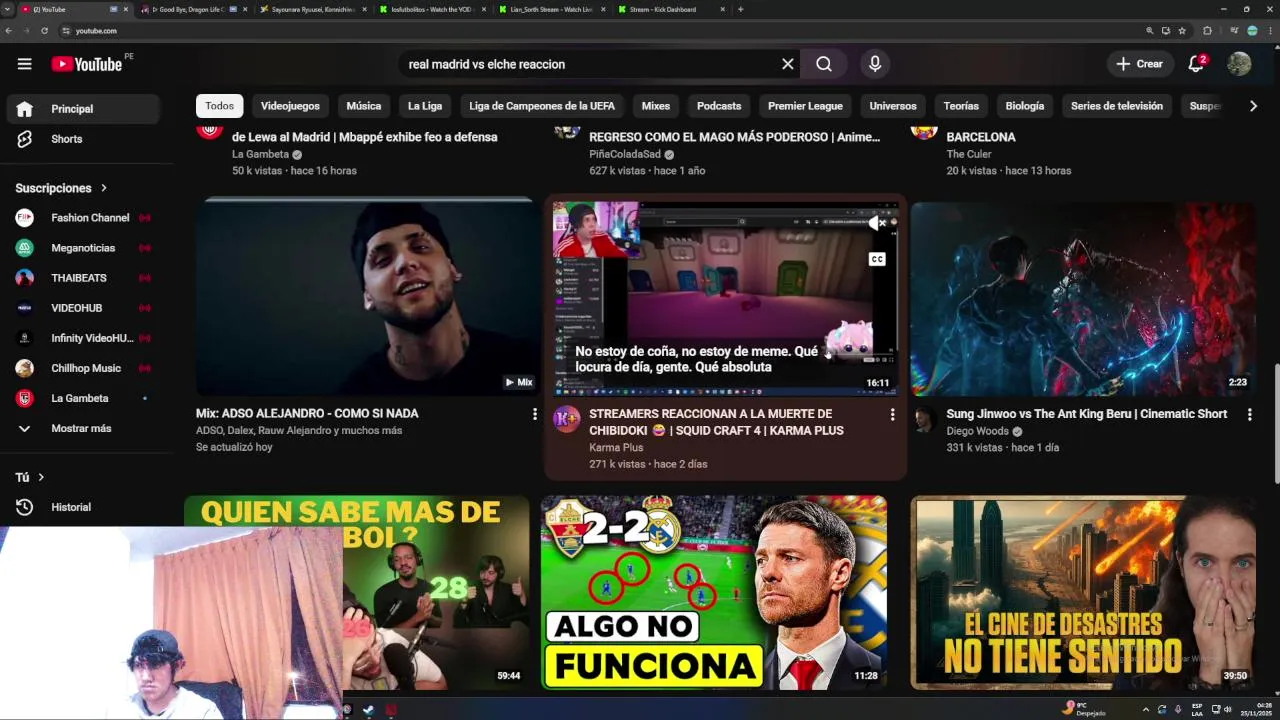Select the Liga de Campeones de la UEFA chip
The width and height of the screenshot is (1280, 720).
click(x=542, y=106)
